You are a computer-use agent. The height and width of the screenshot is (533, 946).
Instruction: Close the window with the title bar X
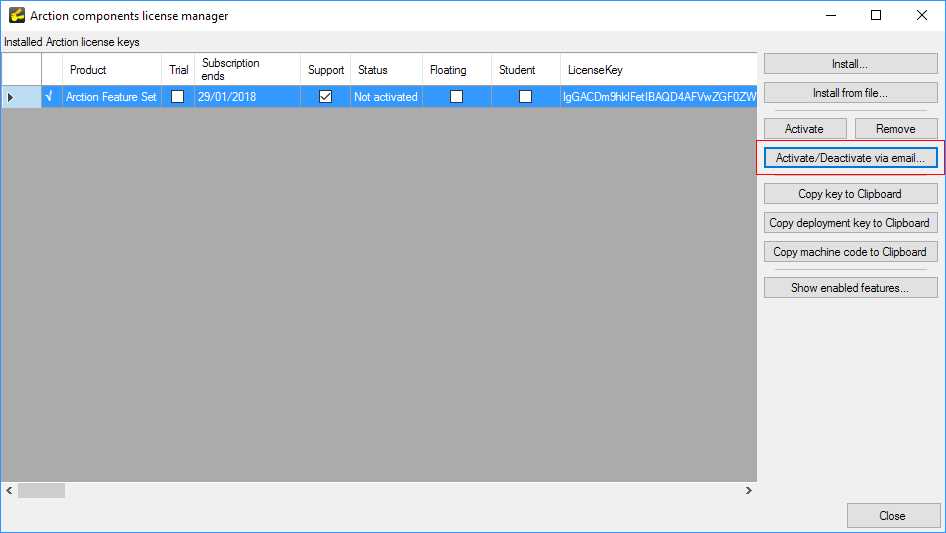tap(922, 15)
